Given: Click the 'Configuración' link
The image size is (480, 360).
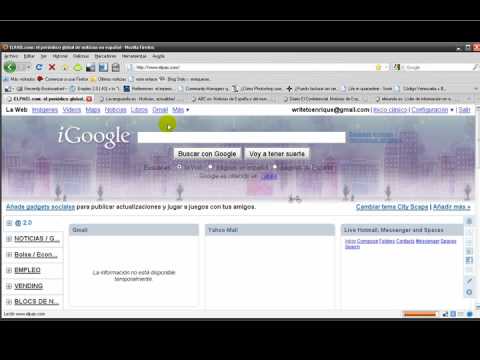Looking at the screenshot, I should tap(430, 110).
